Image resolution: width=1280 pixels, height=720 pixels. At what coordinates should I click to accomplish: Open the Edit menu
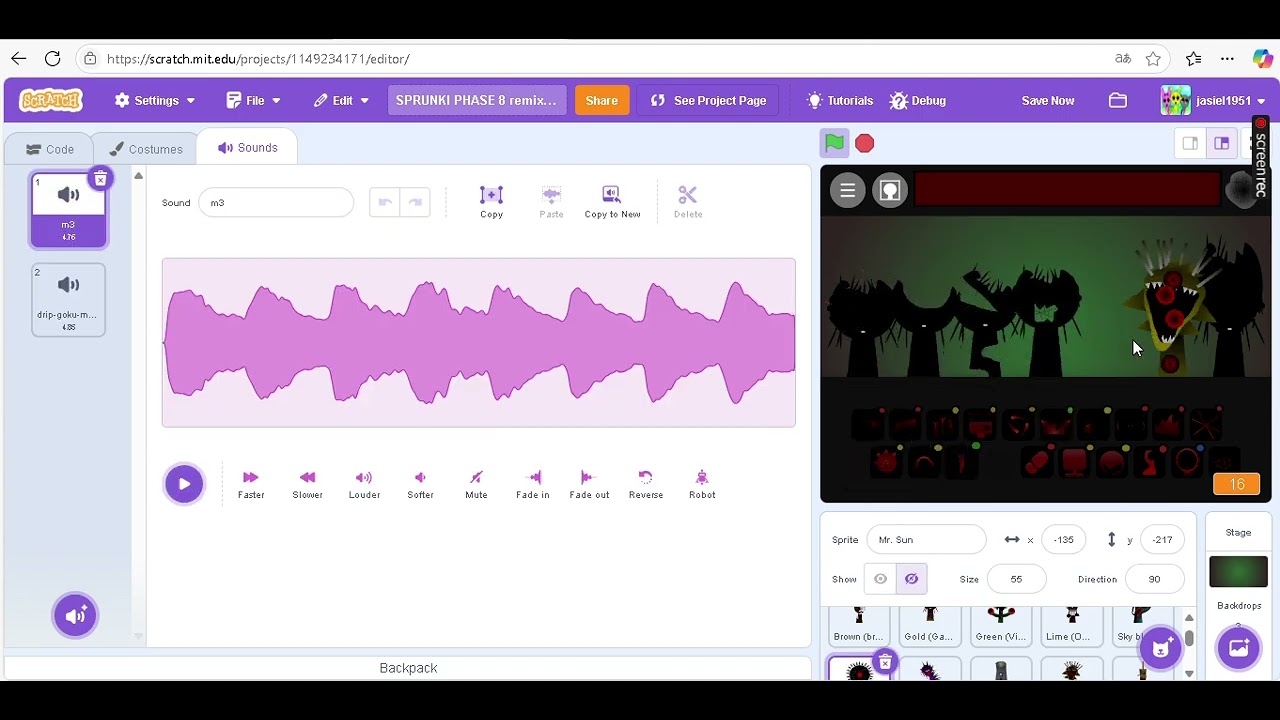341,100
